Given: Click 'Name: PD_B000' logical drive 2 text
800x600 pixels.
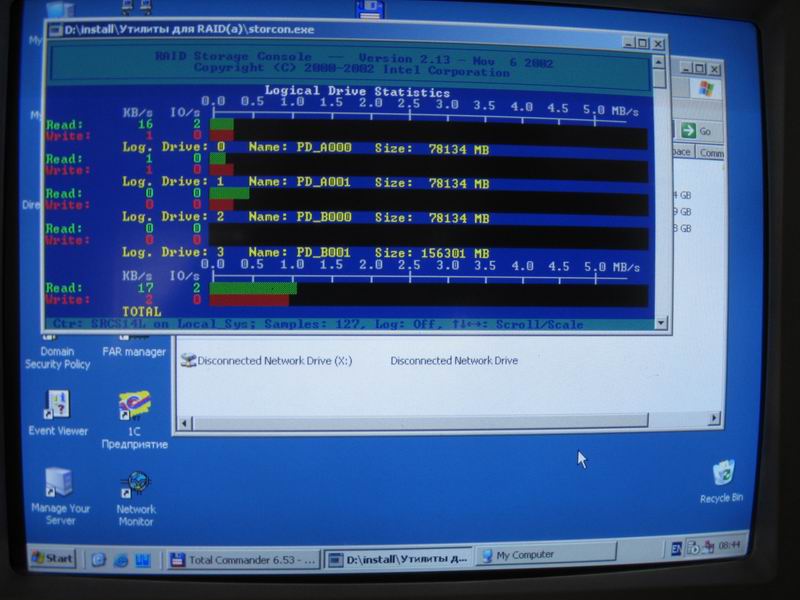Looking at the screenshot, I should click(x=300, y=217).
